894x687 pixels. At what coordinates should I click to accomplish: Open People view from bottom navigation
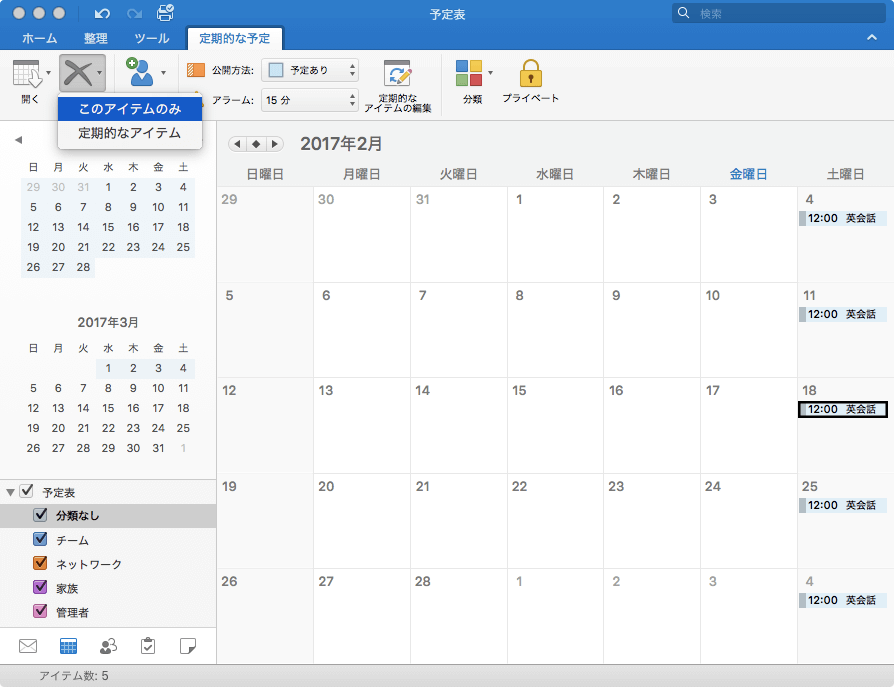tap(108, 646)
